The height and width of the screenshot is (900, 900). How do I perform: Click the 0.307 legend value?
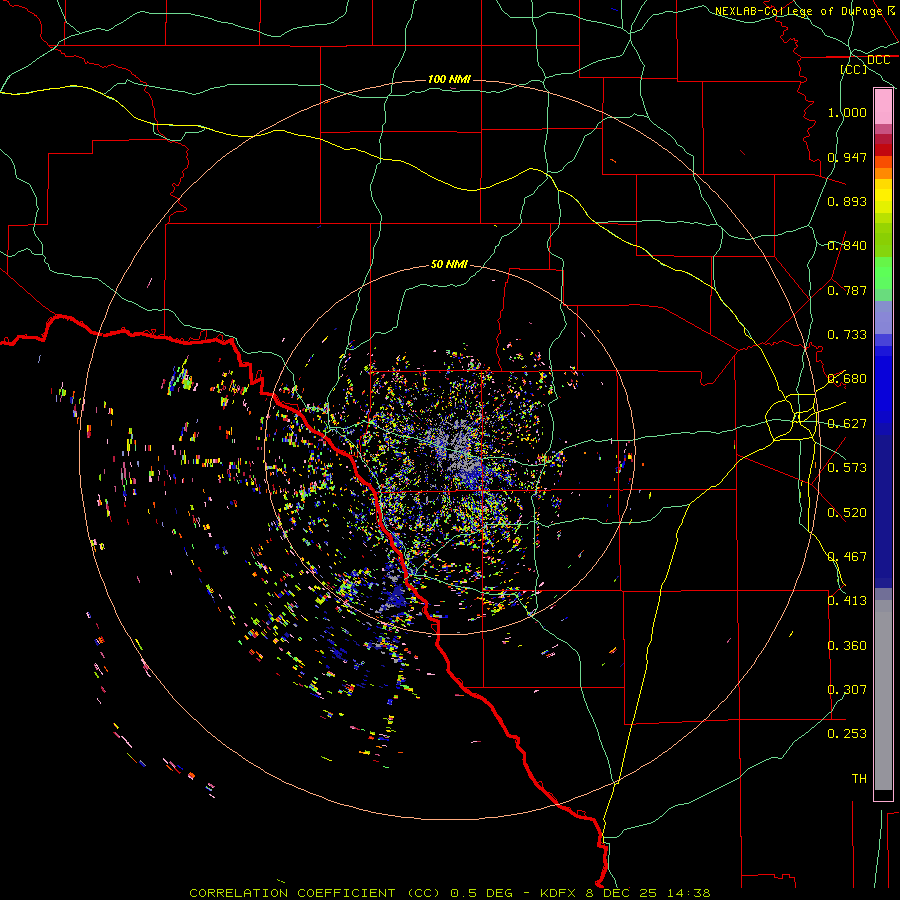[847, 690]
